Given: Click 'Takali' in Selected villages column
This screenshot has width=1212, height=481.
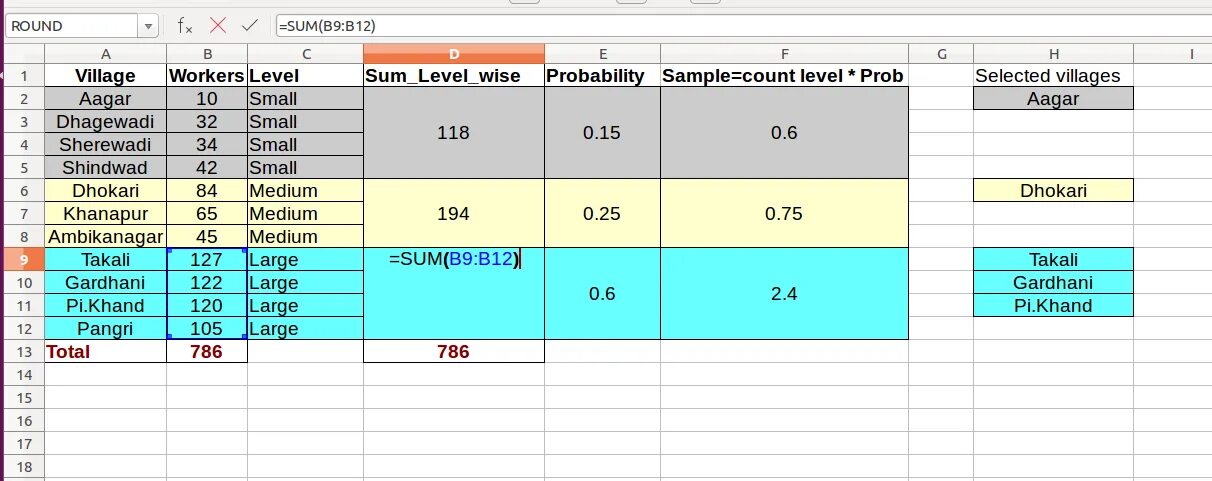Looking at the screenshot, I should pos(1054,260).
